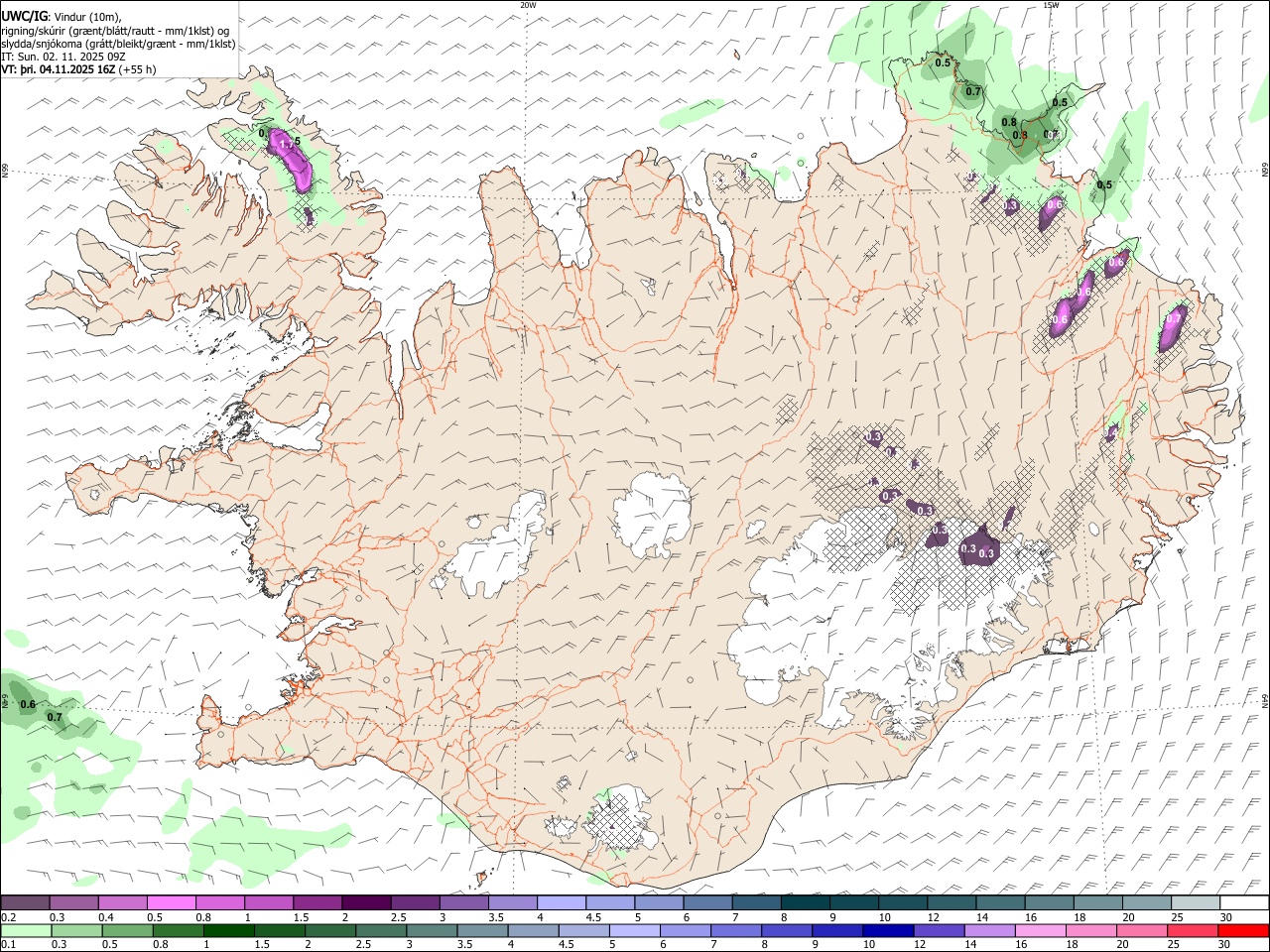Select lower legend swatch between 0.1 and 0.3

tap(26, 930)
